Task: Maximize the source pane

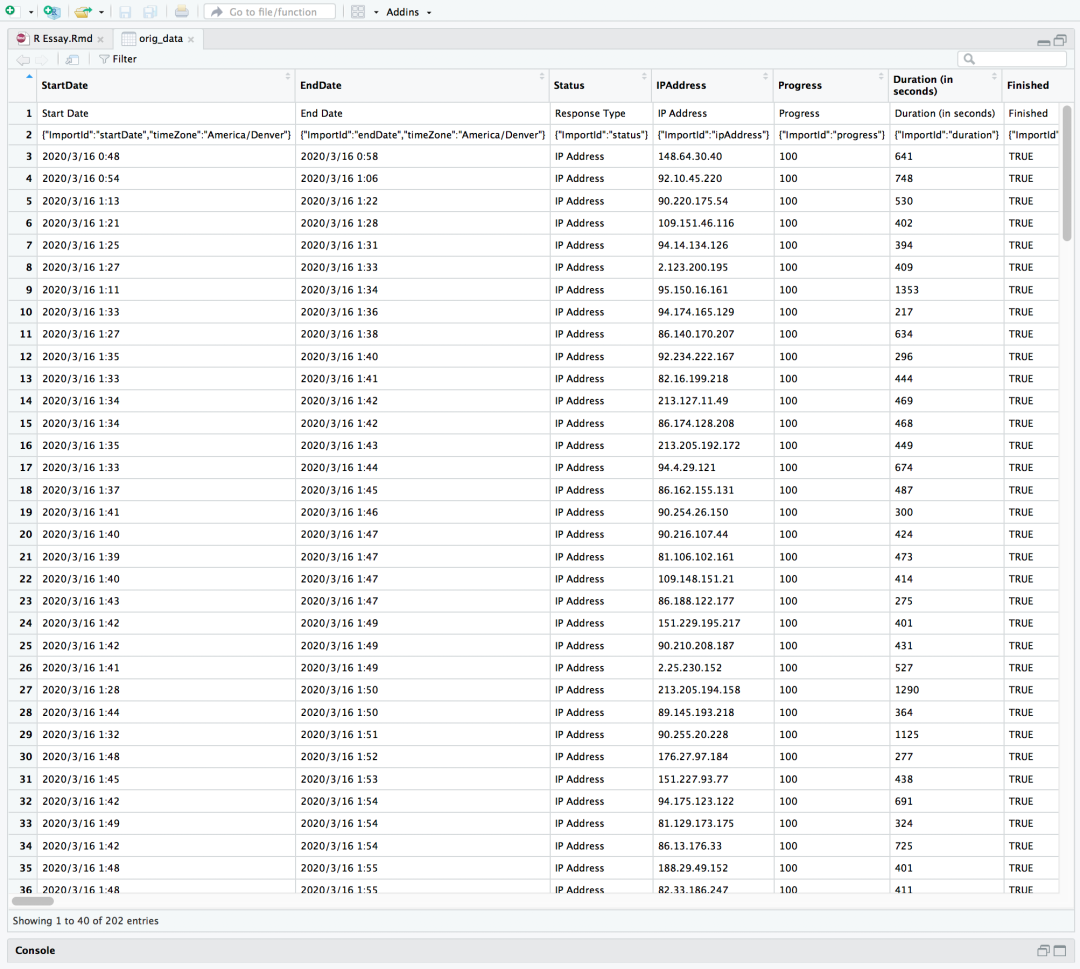Action: (1060, 41)
